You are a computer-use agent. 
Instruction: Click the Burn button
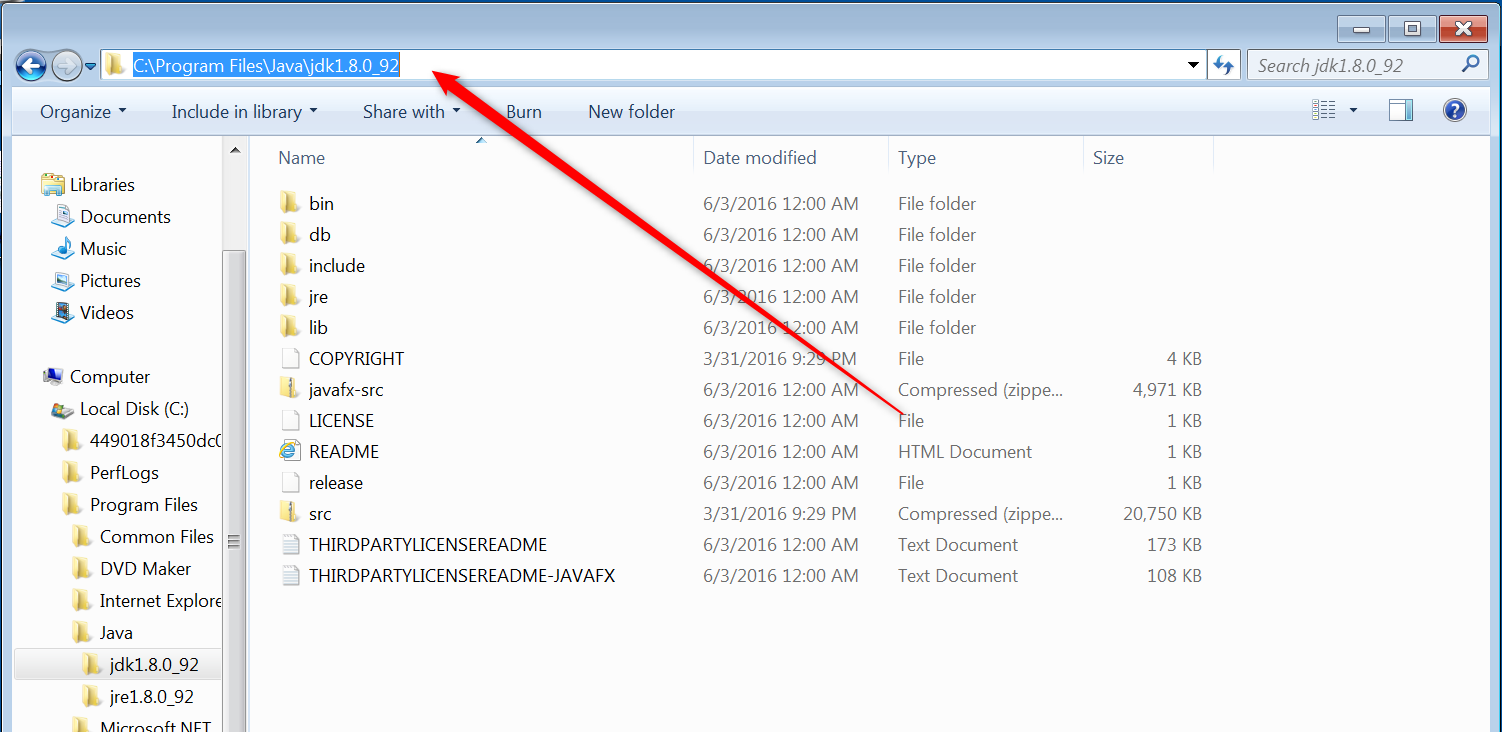pos(524,112)
